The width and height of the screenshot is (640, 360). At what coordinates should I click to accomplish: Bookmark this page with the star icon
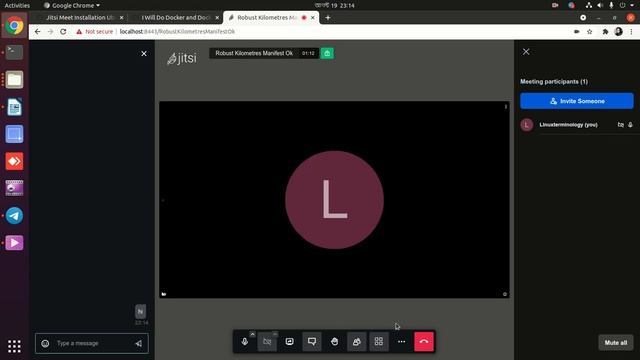[x=589, y=31]
